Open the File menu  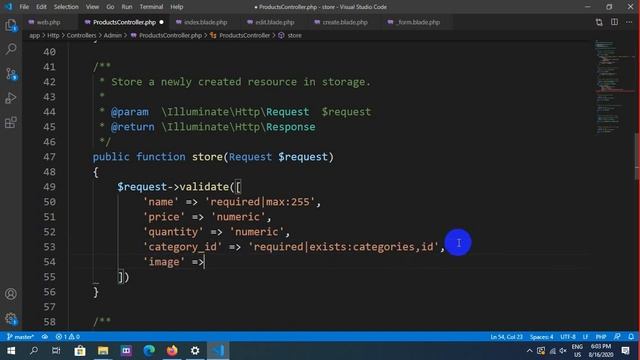click(24, 7)
